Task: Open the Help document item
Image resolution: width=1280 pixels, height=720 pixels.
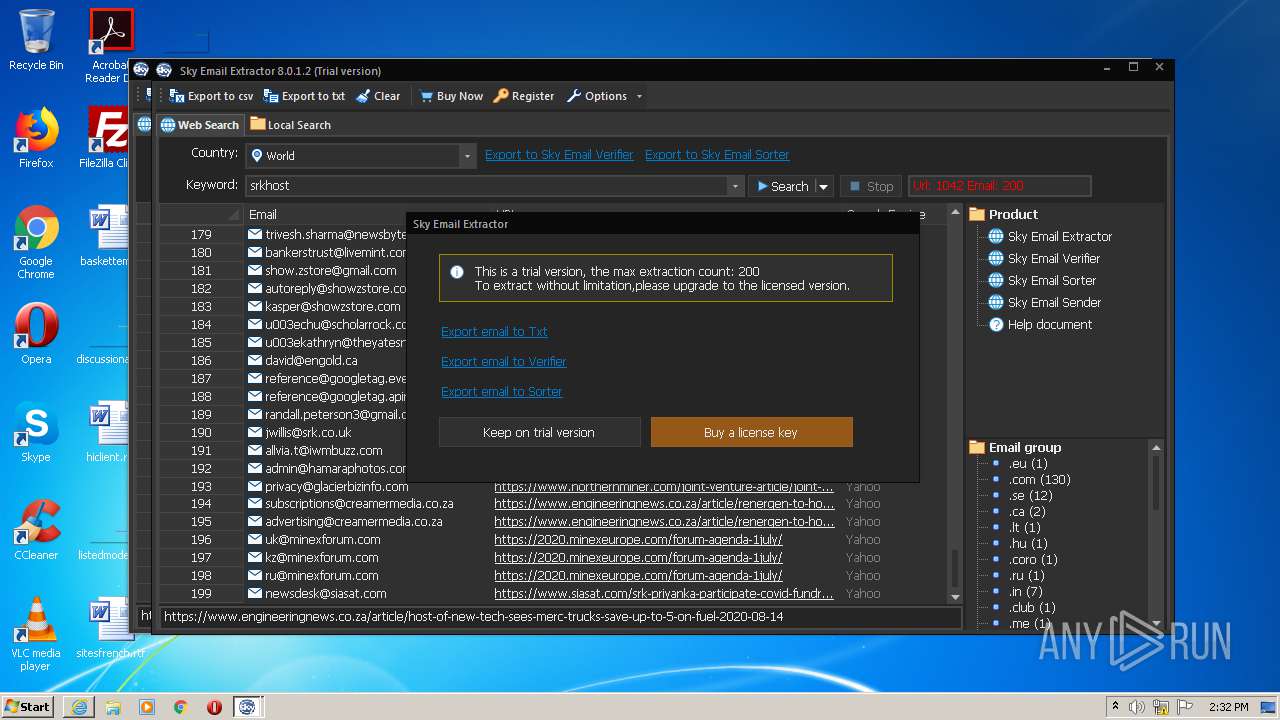Action: click(1040, 325)
